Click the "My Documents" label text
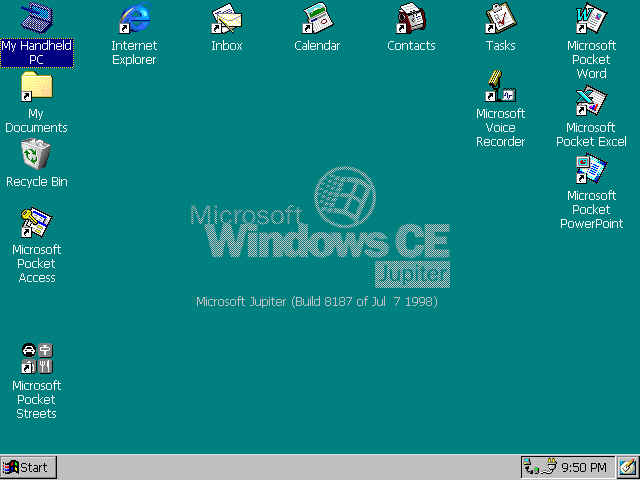This screenshot has width=640, height=480. [x=36, y=121]
